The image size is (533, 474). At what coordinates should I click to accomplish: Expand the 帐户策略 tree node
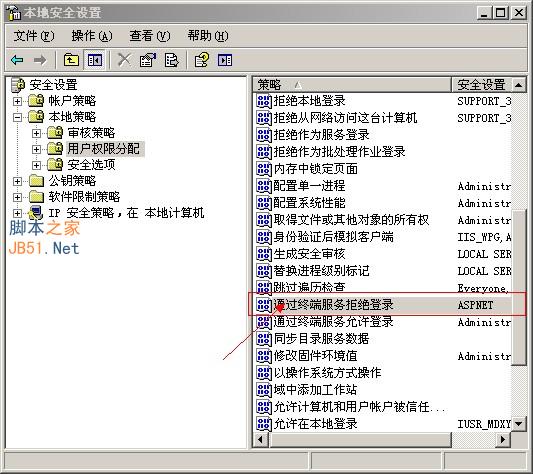point(17,101)
